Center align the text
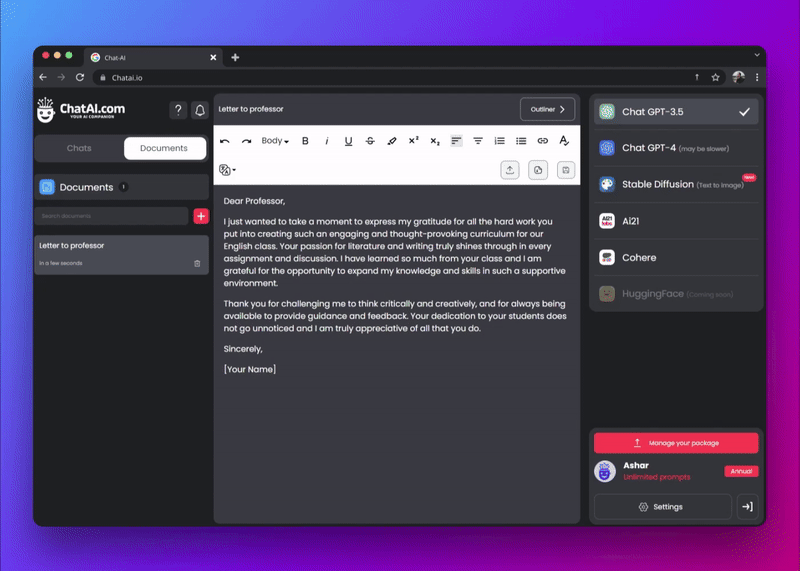Screen dimensions: 800x571 [x=478, y=141]
